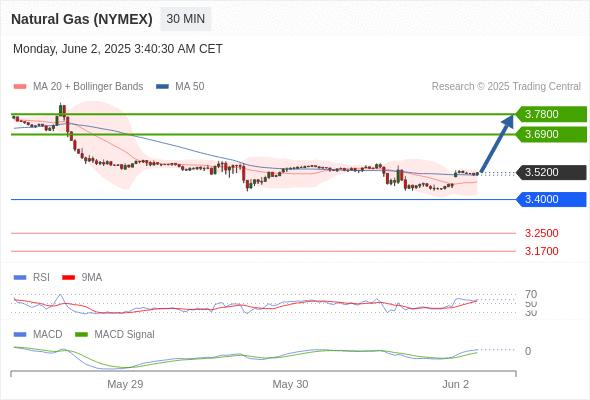Screen dimensions: 590x400
Task: Click the 3.7800 resistance price tag
Action: (x=551, y=114)
